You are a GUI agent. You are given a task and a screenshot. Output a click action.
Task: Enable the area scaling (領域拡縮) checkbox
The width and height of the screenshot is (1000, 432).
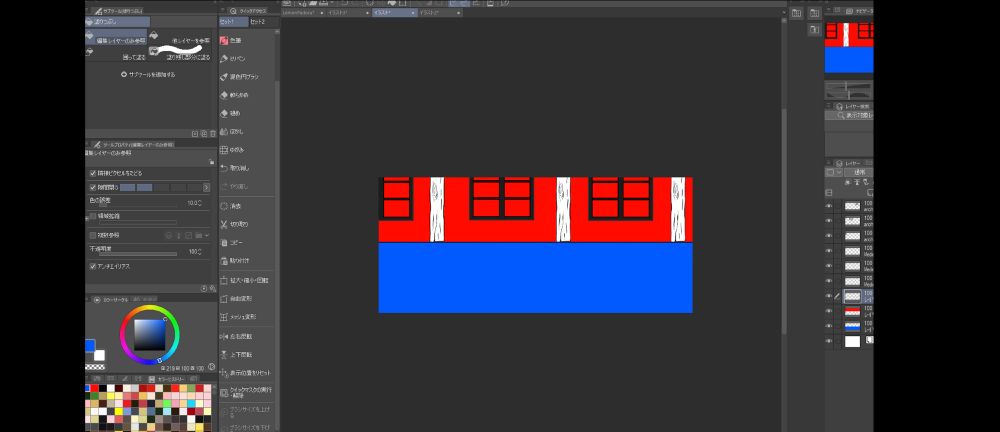(93, 216)
